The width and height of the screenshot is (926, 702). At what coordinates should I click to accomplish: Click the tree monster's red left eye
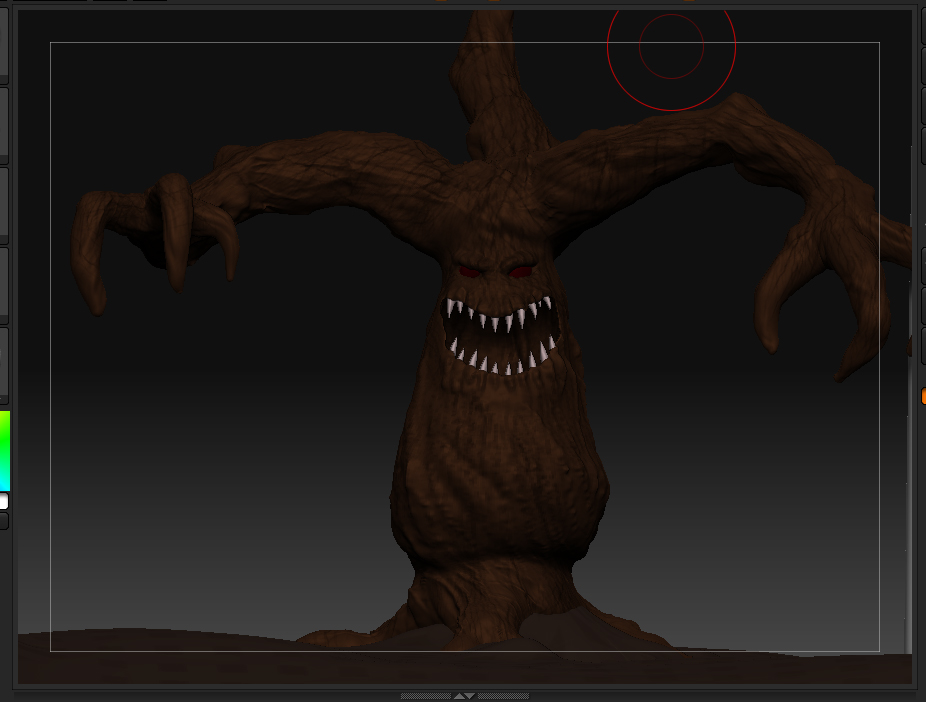[470, 272]
